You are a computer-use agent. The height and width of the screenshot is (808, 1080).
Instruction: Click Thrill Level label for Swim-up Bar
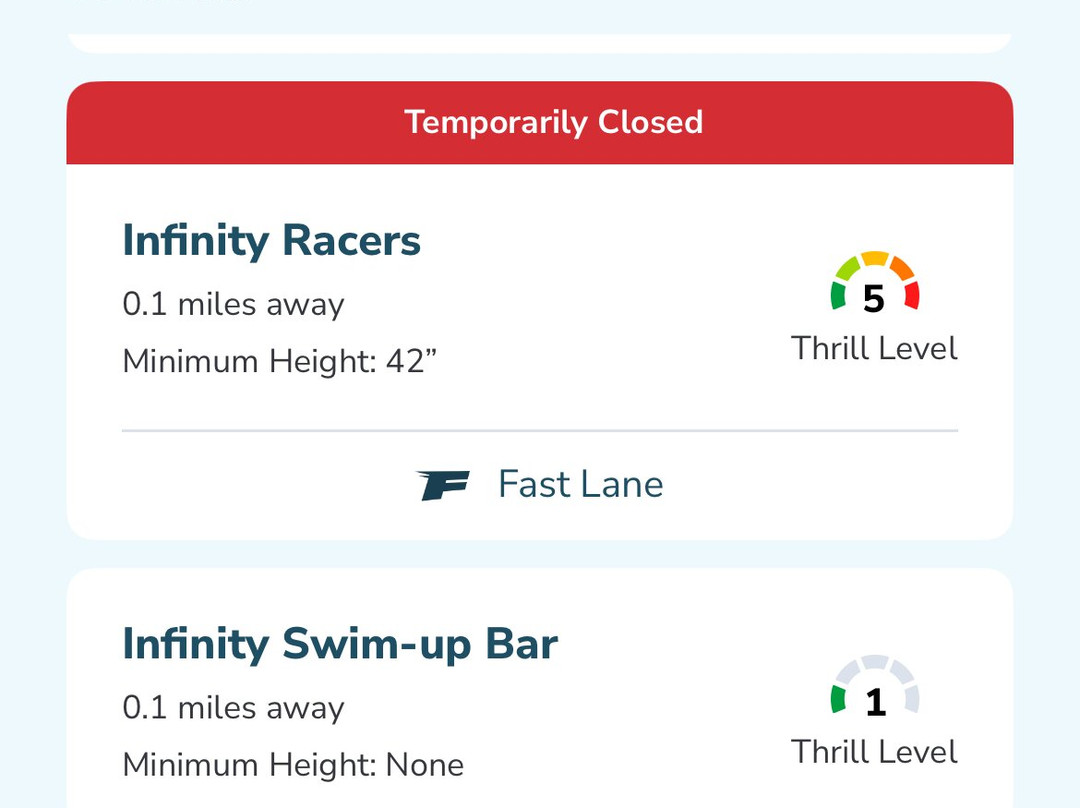874,752
